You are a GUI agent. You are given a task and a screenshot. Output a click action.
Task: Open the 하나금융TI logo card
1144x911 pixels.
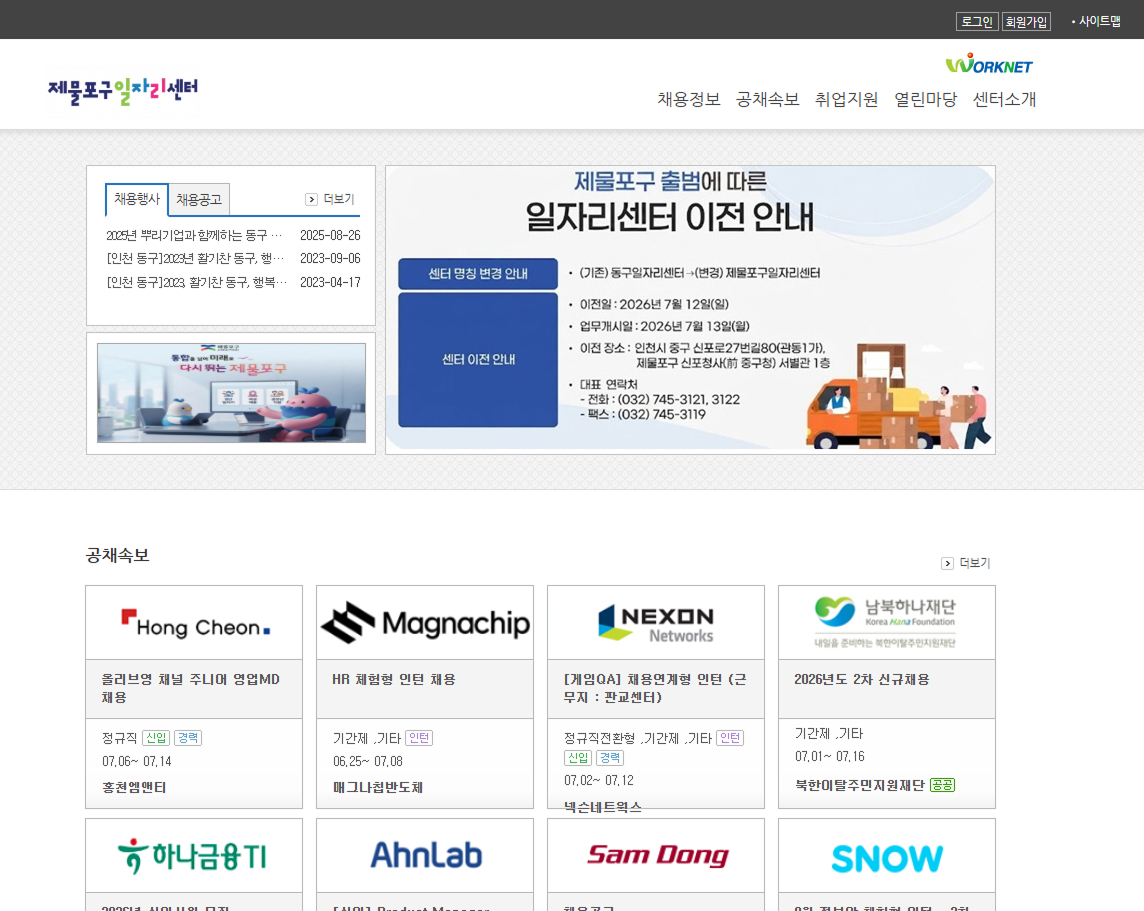pos(194,856)
